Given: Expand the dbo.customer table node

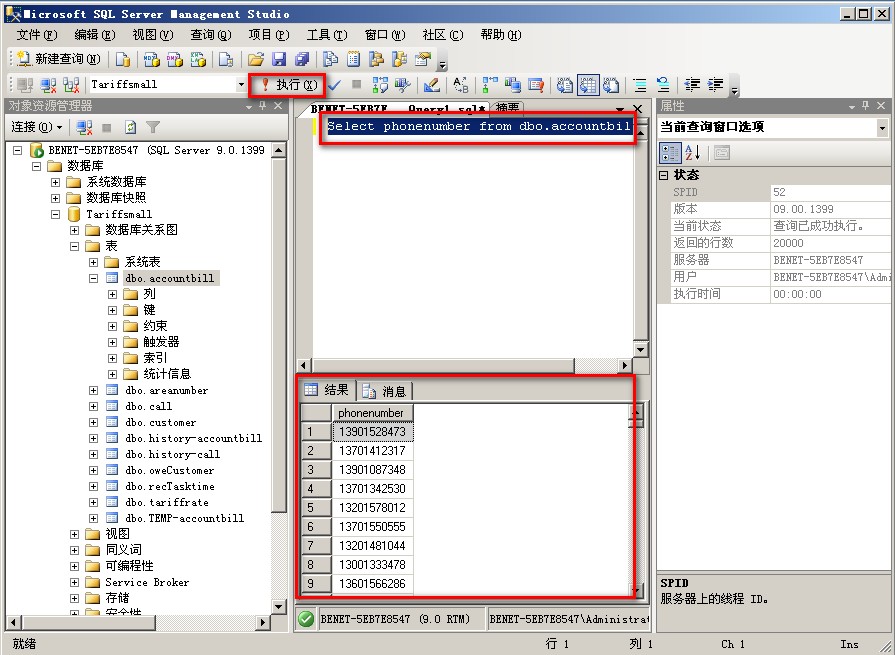Looking at the screenshot, I should [93, 422].
